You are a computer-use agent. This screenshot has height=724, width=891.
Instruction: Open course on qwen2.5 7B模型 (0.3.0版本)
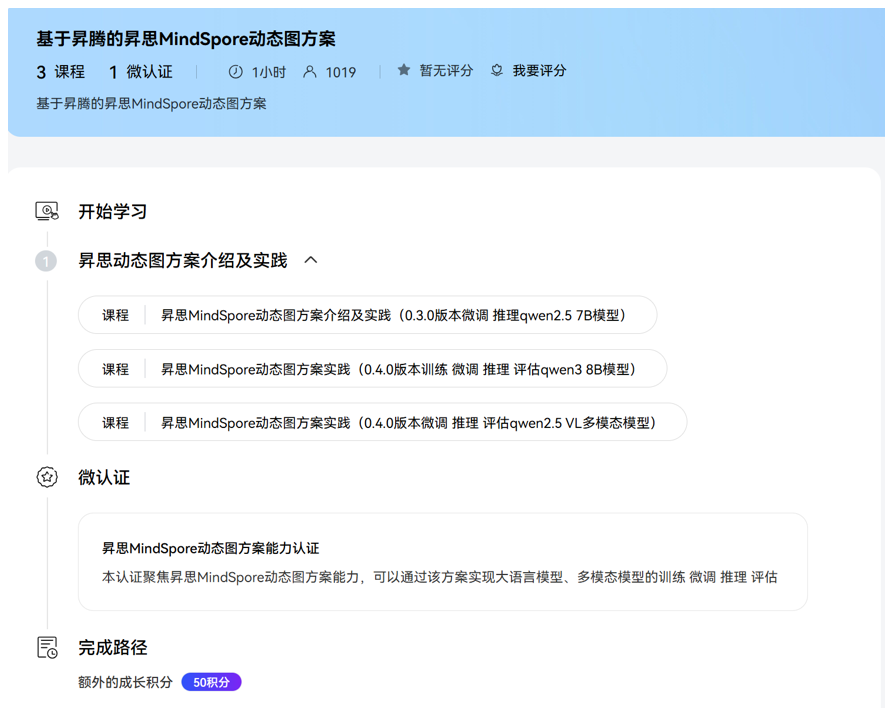click(367, 315)
